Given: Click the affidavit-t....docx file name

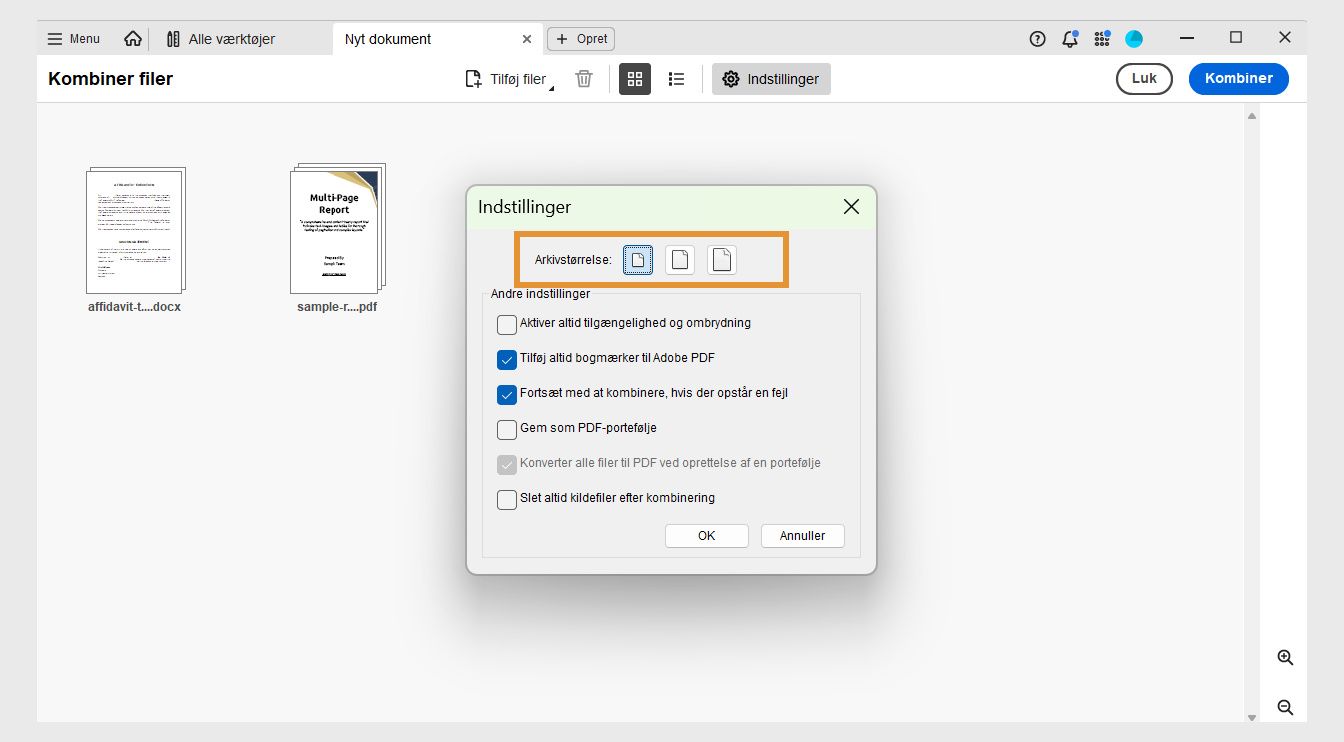Looking at the screenshot, I should (135, 307).
